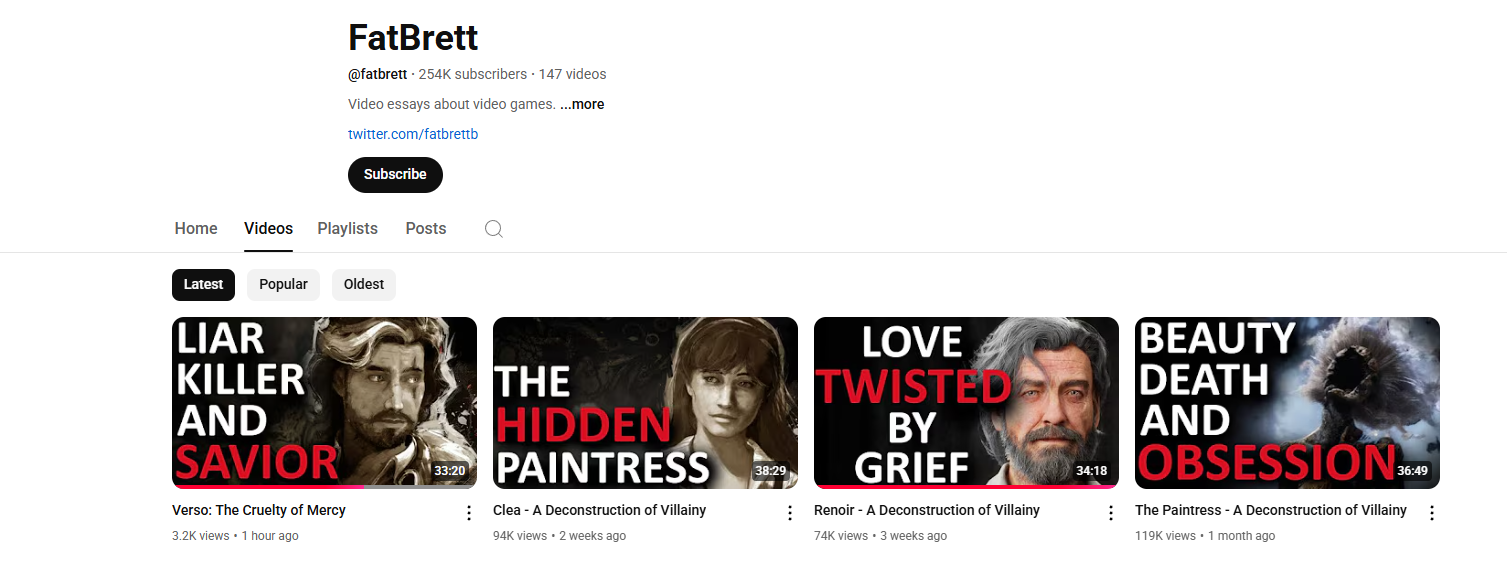1507x564 pixels.
Task: Open the twitter.com/fatbrettb link
Action: coord(413,134)
